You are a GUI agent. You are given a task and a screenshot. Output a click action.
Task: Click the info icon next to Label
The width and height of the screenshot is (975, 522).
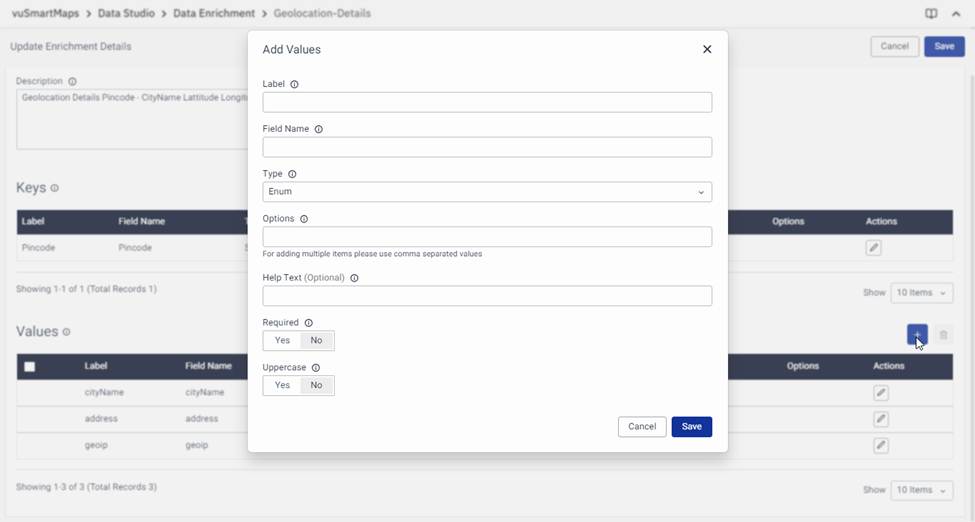pyautogui.click(x=294, y=85)
